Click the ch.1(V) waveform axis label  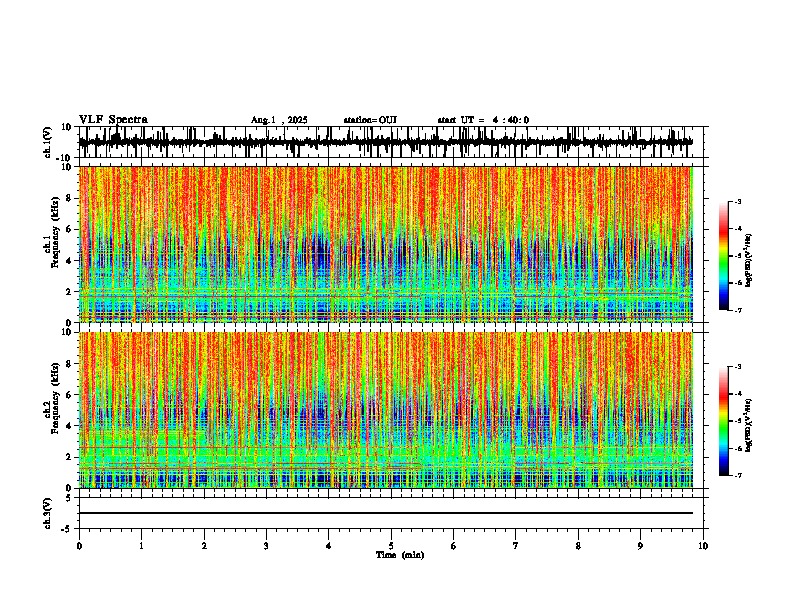coord(48,142)
